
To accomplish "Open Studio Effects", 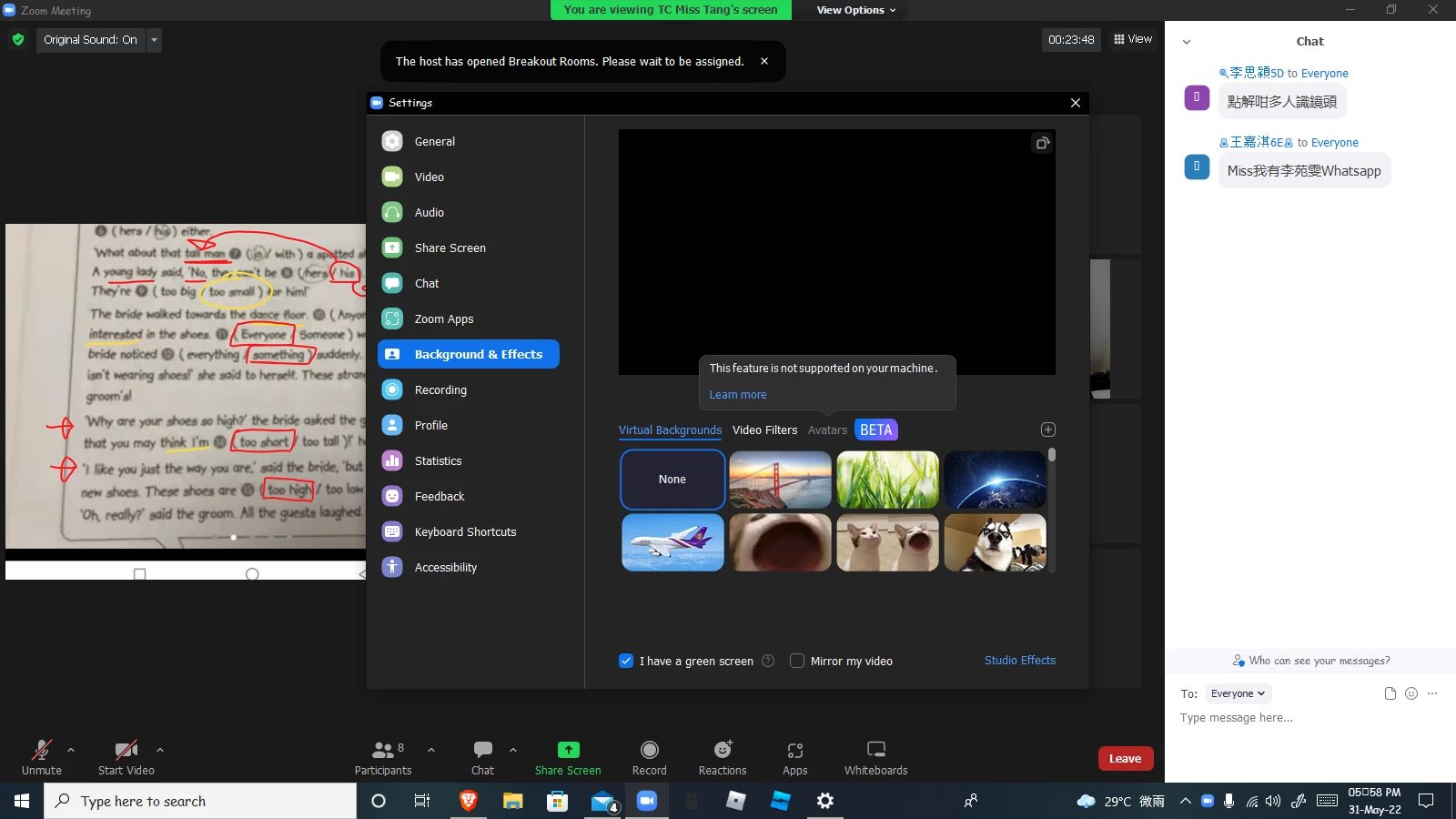I will click(x=1020, y=661).
